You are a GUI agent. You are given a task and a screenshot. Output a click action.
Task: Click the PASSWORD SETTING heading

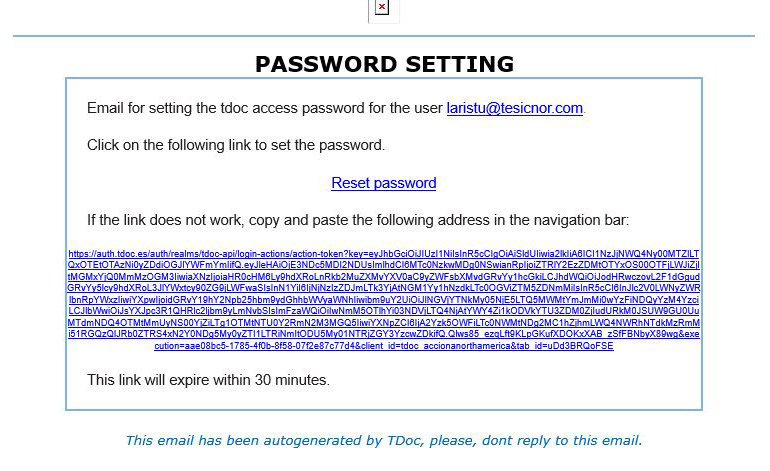click(384, 65)
